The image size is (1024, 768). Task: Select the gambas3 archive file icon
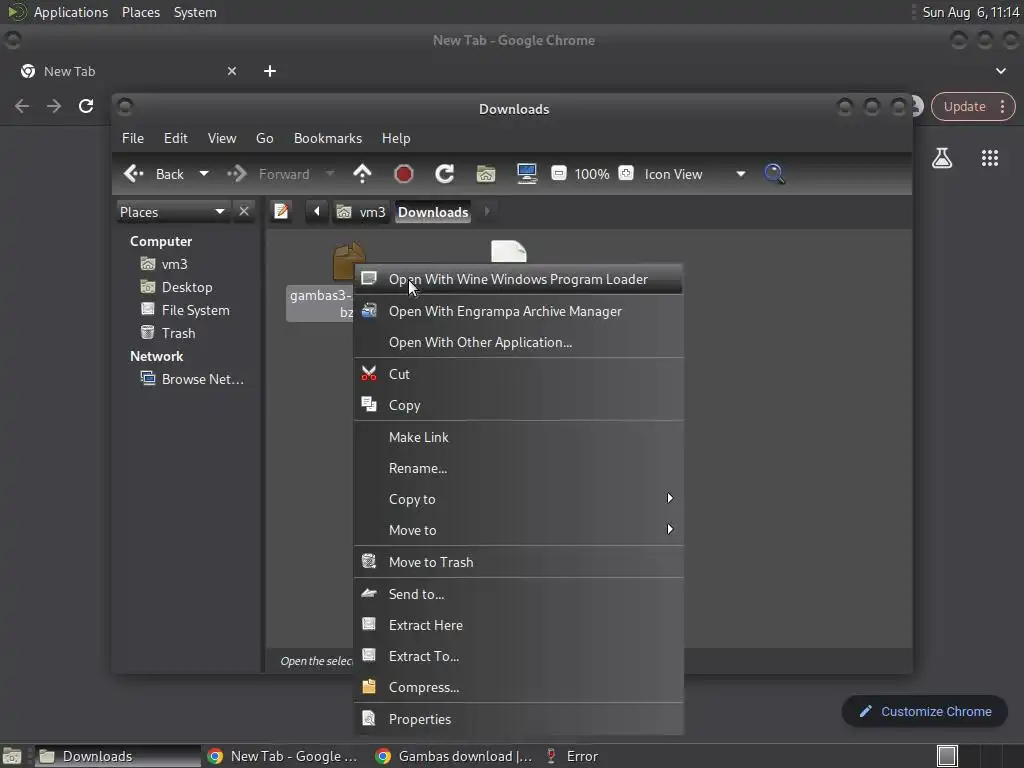(348, 260)
